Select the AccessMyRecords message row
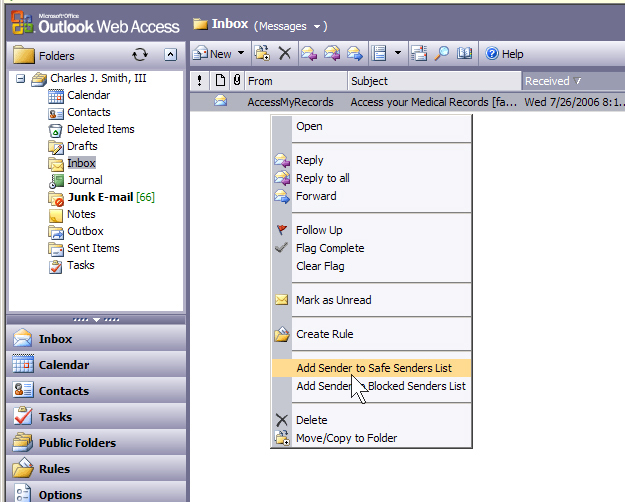This screenshot has height=502, width=625. [407, 102]
